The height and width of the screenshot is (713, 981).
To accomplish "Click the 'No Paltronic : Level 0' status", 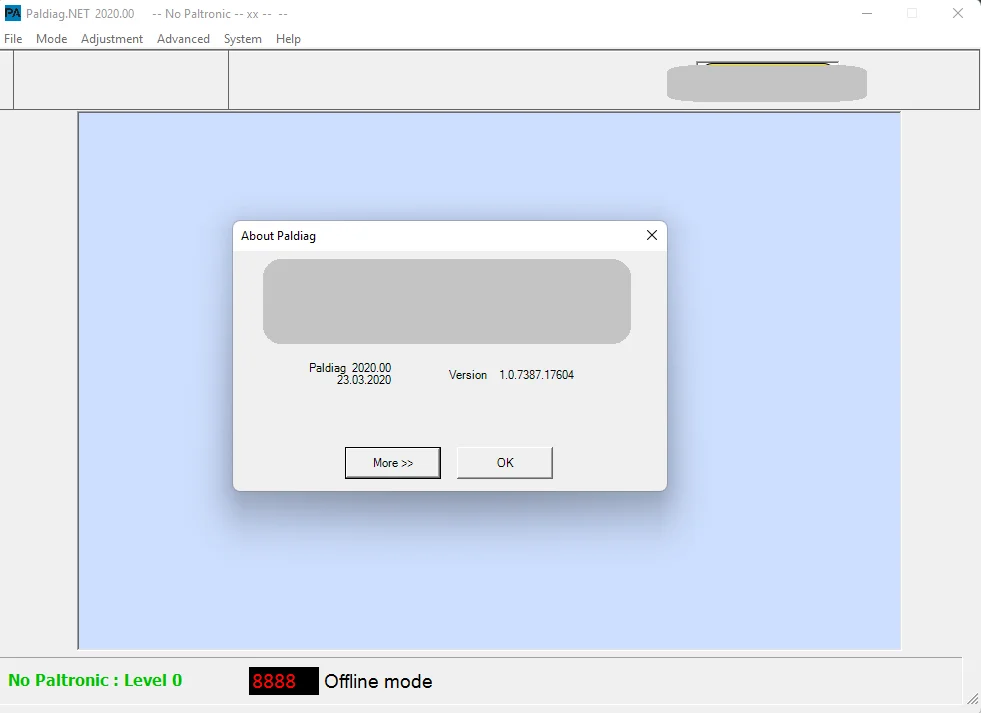I will (95, 680).
